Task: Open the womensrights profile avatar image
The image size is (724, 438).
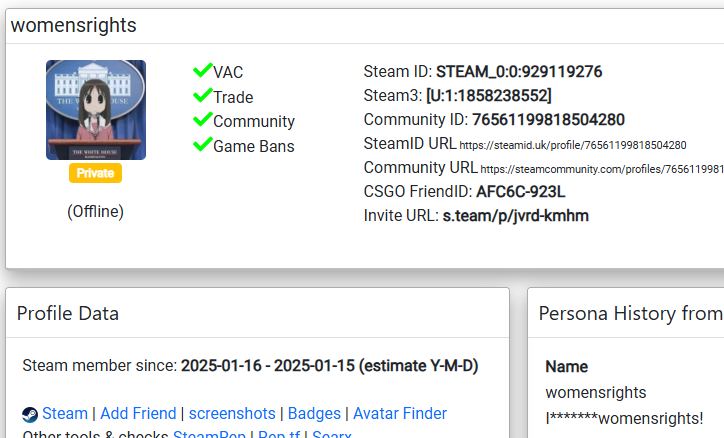Action: pyautogui.click(x=95, y=110)
